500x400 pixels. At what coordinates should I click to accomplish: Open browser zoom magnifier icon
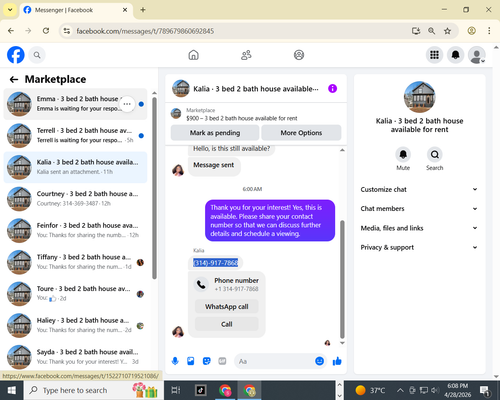point(431,31)
